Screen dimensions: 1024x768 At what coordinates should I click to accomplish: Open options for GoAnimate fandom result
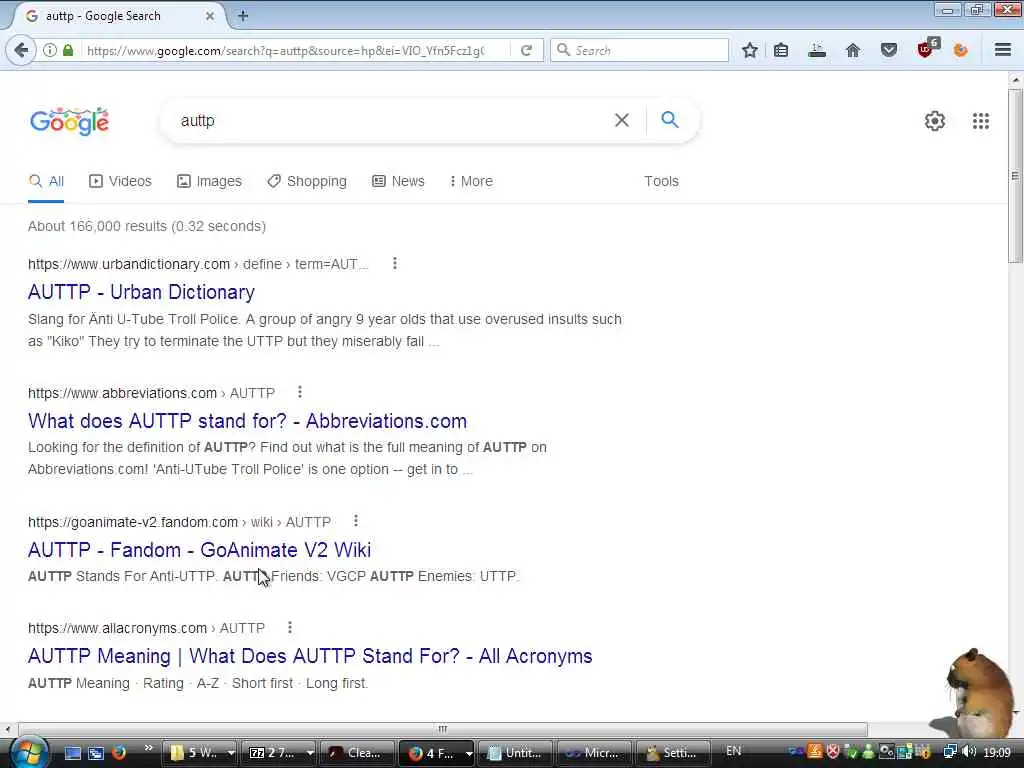[356, 520]
